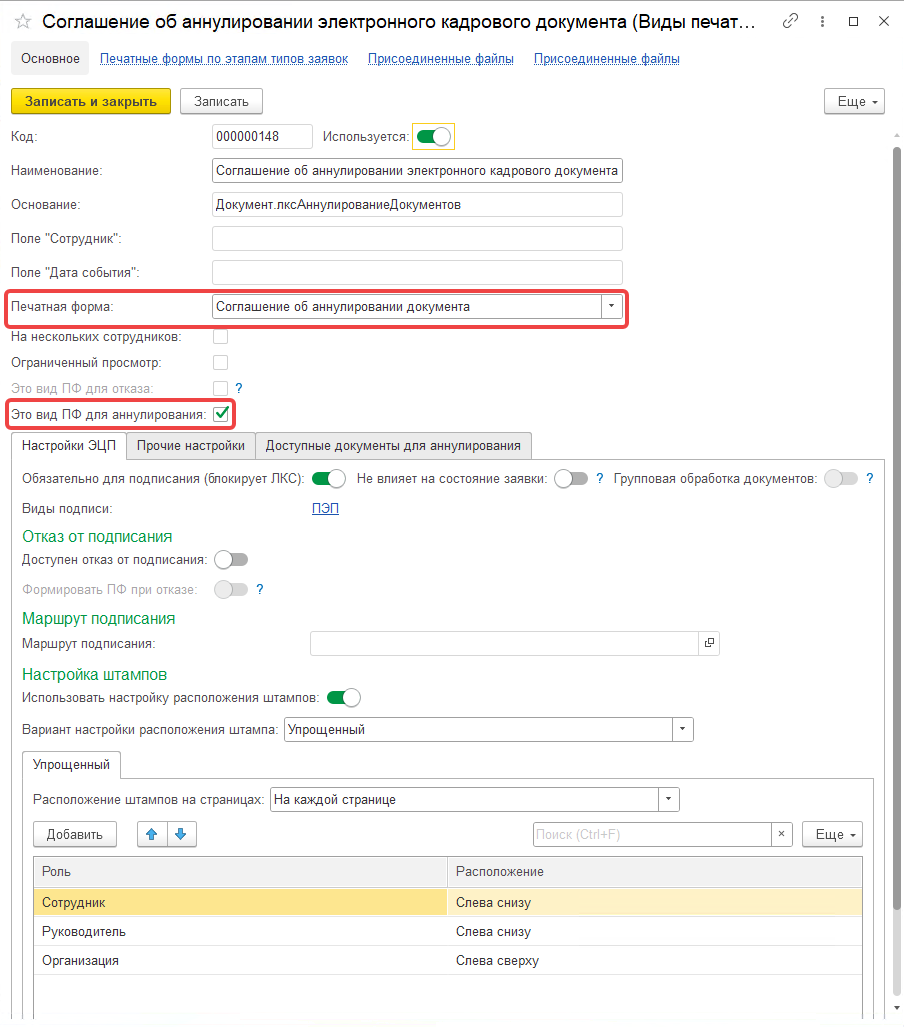Viewport: 904px width, 1027px height.
Task: Check 'Ограниченный просмотр' checkbox
Action: point(221,362)
